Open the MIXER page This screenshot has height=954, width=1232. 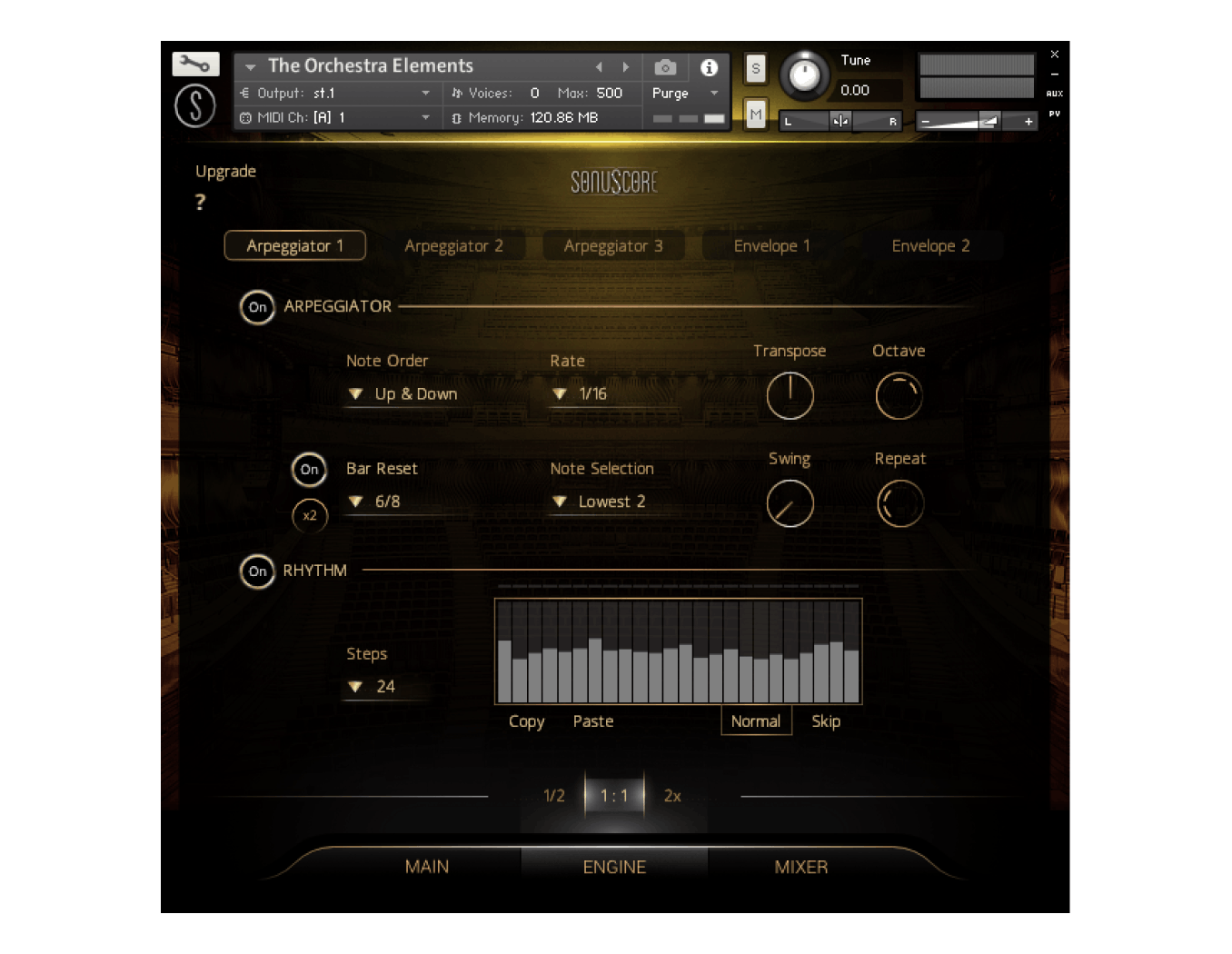point(801,867)
